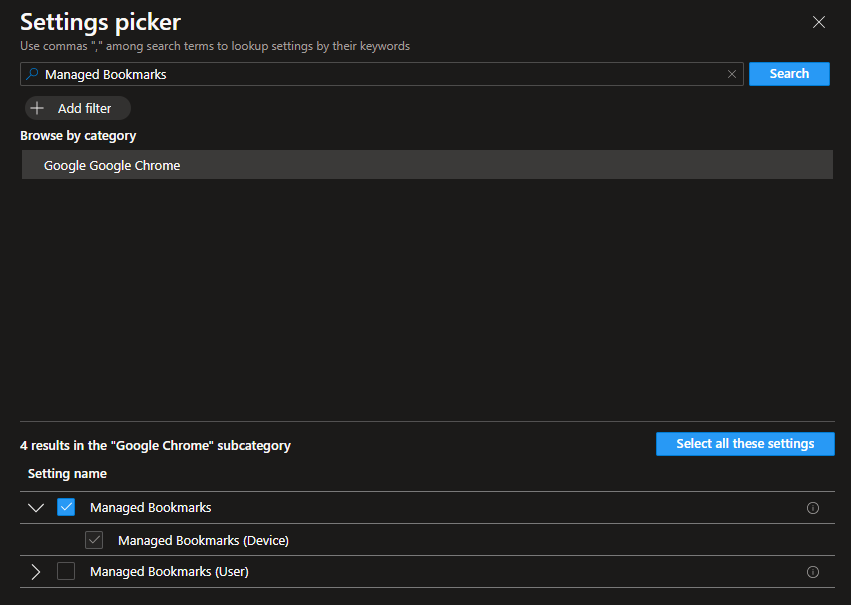Click the Search button
Screen dimensions: 851x605
click(x=789, y=73)
